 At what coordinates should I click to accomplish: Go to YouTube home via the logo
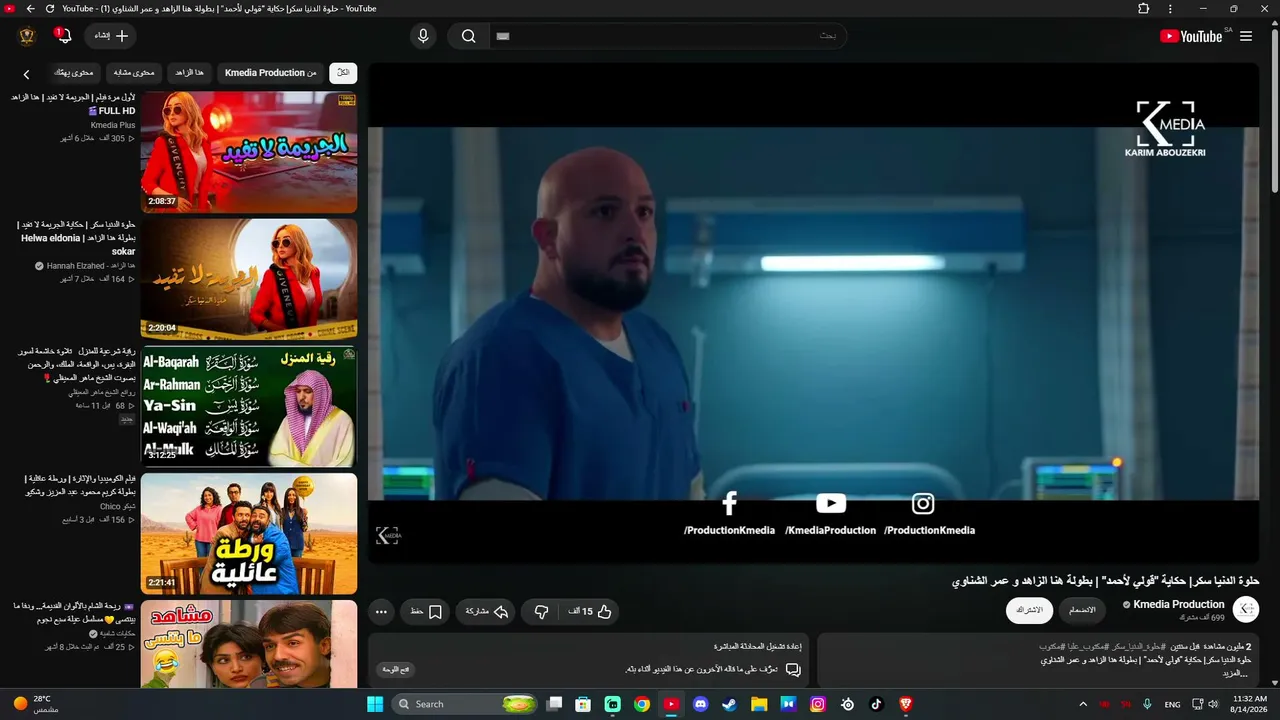pyautogui.click(x=1192, y=36)
